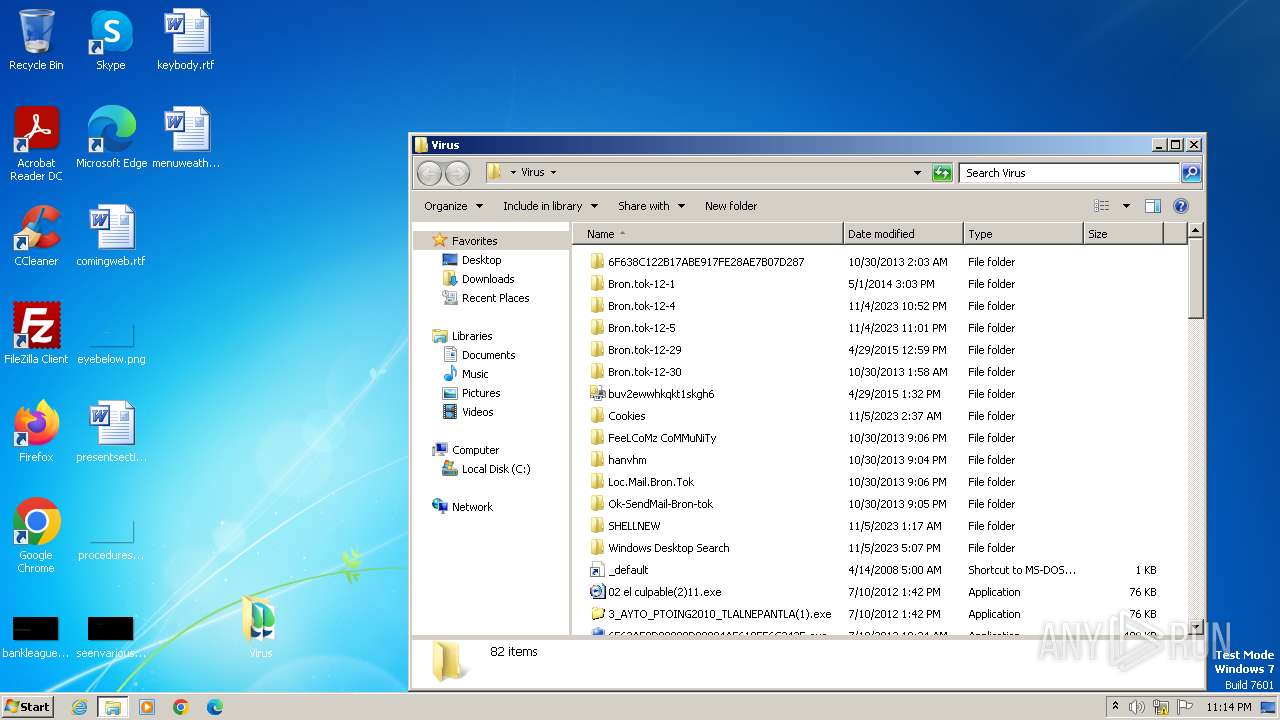
Task: Select the menuweath document icon on desktop
Action: tap(186, 137)
